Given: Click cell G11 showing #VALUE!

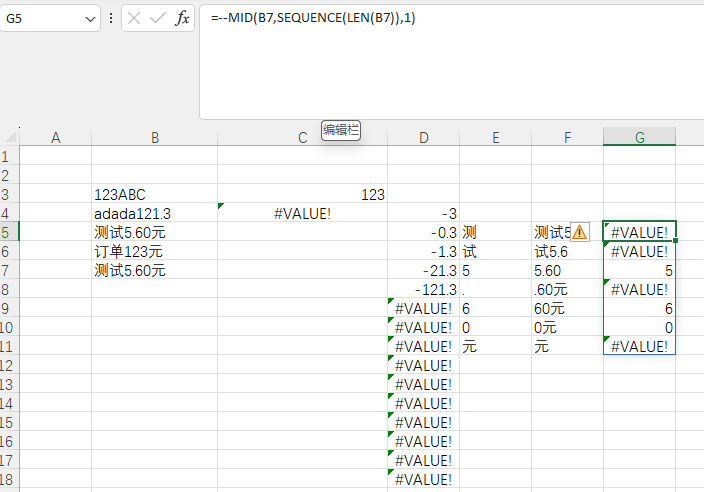Looking at the screenshot, I should pyautogui.click(x=639, y=346).
